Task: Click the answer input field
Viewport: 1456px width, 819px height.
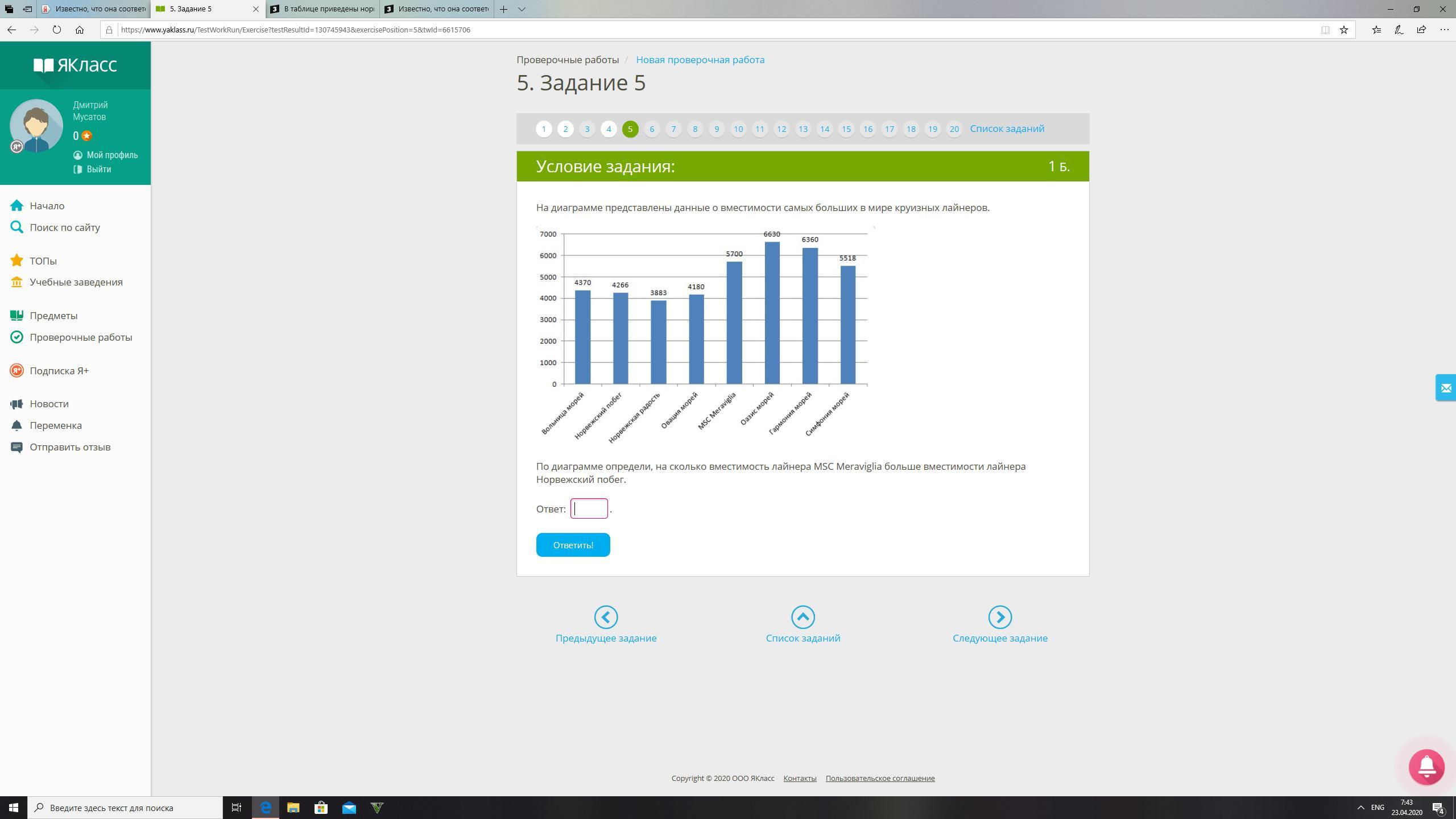Action: 589,508
